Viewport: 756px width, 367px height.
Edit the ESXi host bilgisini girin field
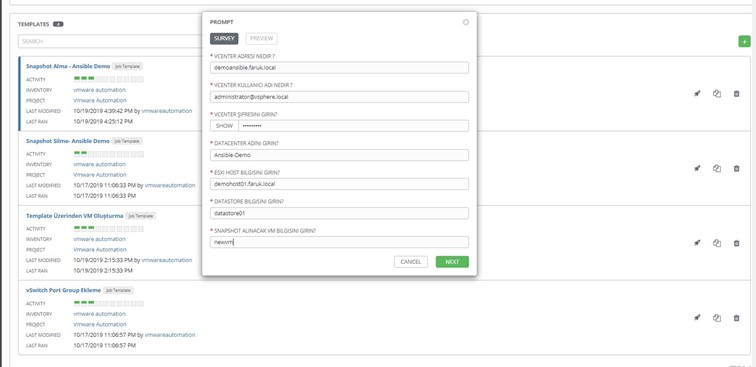339,184
